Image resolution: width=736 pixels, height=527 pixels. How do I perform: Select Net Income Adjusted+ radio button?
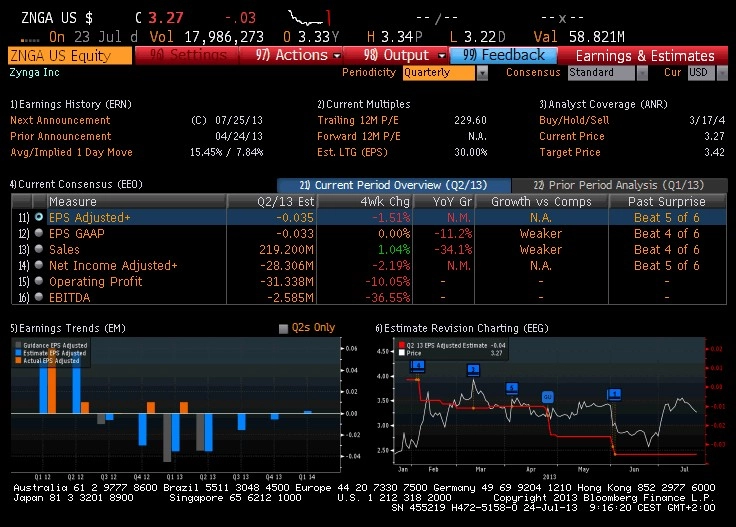(39, 265)
